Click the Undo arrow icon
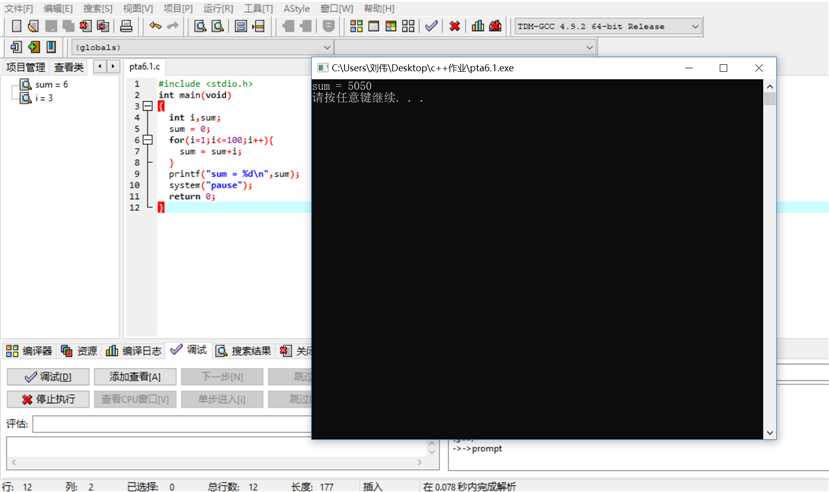The height and width of the screenshot is (492, 829). pyautogui.click(x=155, y=26)
